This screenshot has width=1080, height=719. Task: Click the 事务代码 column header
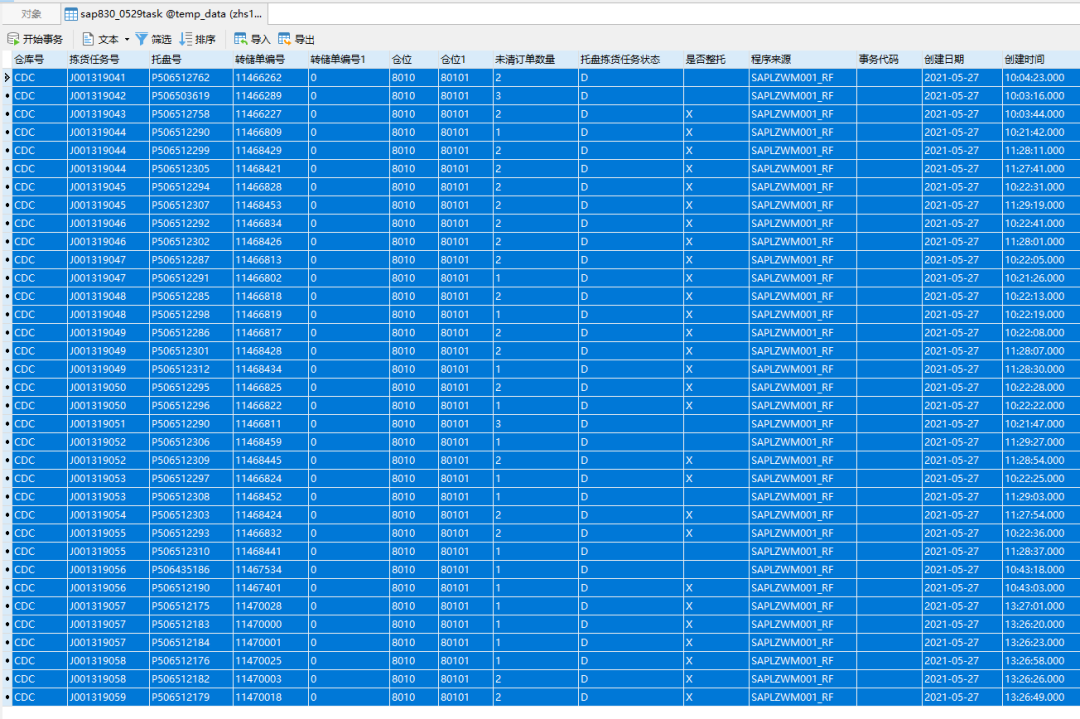889,60
